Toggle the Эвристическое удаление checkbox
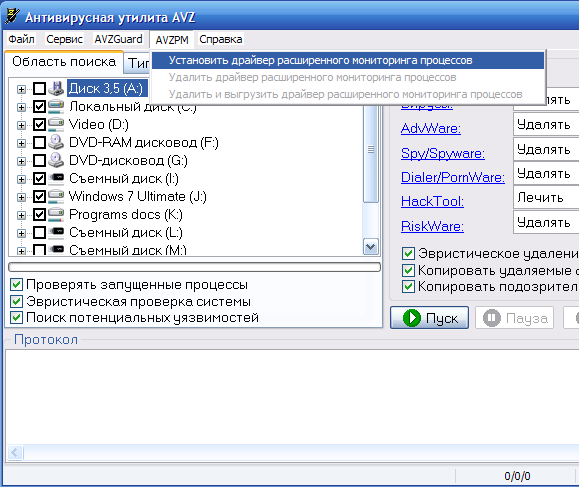579x487 pixels. point(408,254)
